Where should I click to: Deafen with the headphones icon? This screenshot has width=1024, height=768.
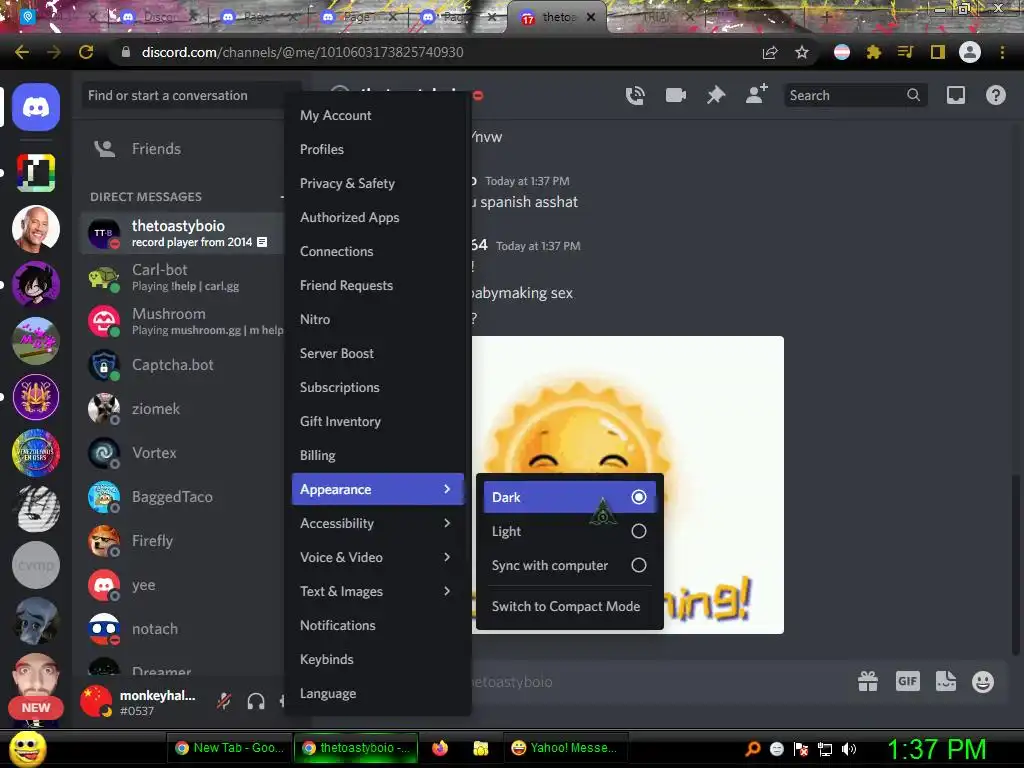(x=256, y=701)
